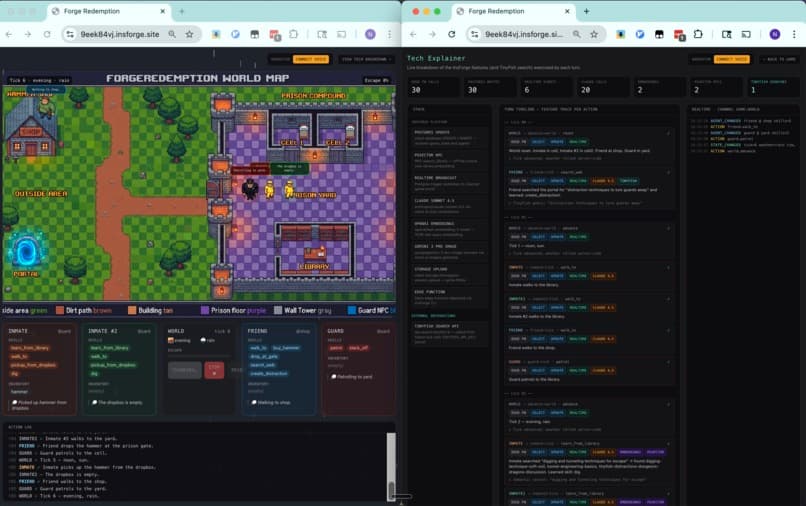Bookmark page with star in right window

[594, 34]
